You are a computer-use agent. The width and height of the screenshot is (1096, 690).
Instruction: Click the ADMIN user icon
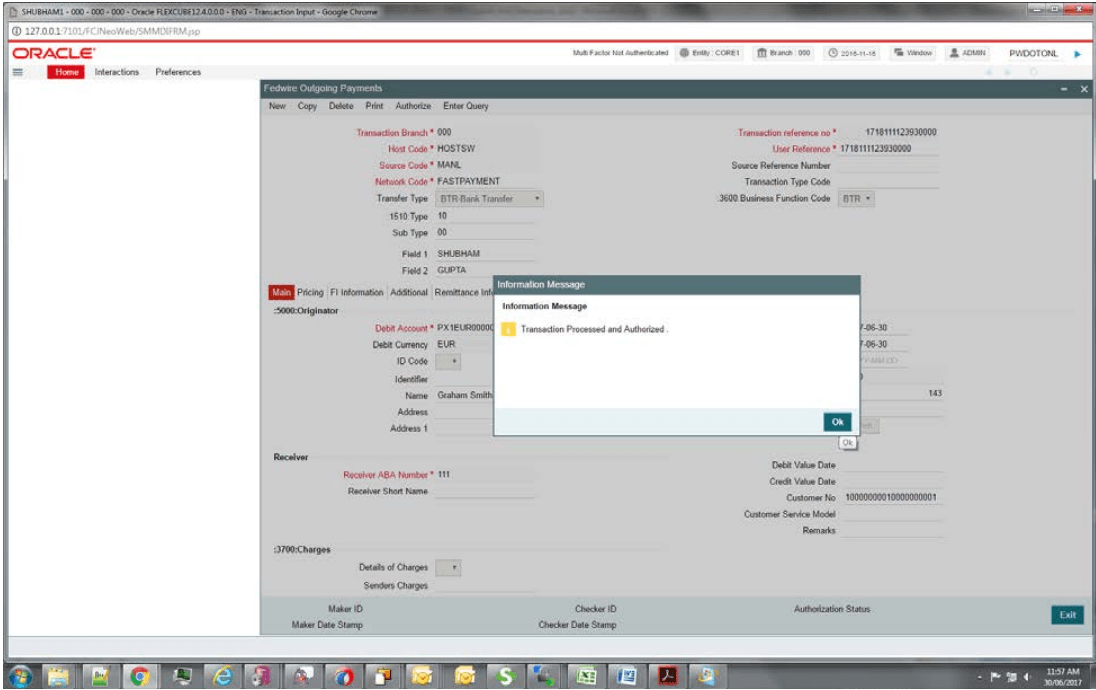(x=953, y=53)
